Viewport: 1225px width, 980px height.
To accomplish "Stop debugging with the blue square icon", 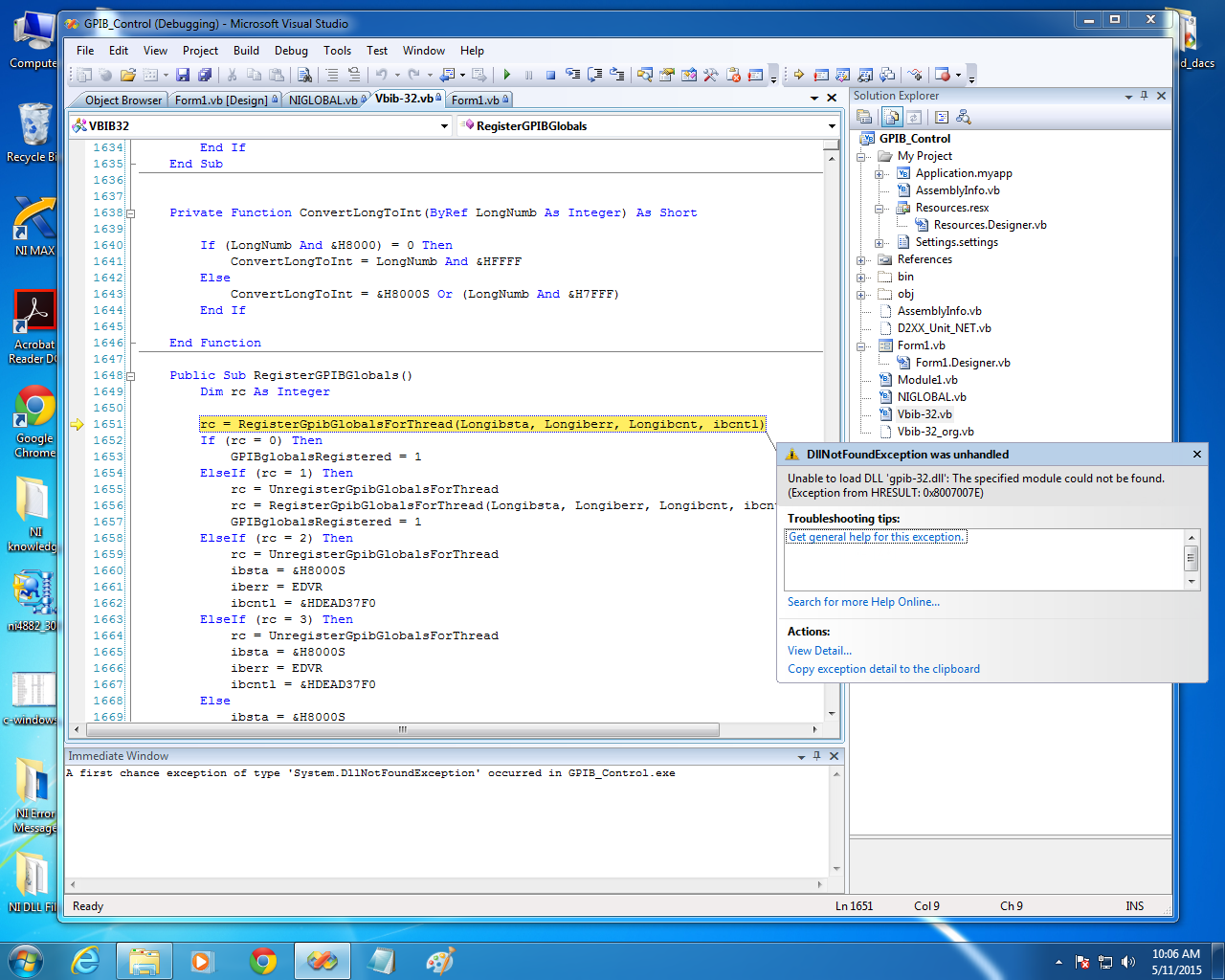I will point(550,75).
